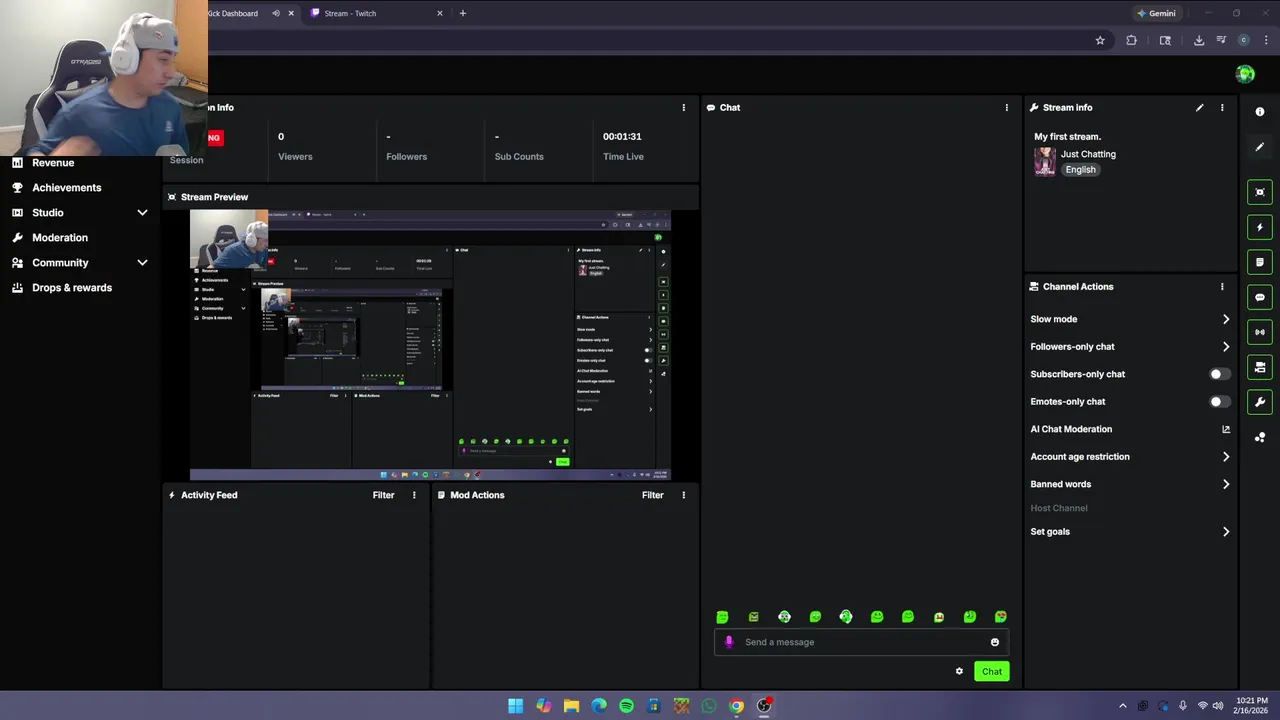This screenshot has width=1280, height=720.
Task: Send message with green Chat button
Action: click(x=992, y=671)
